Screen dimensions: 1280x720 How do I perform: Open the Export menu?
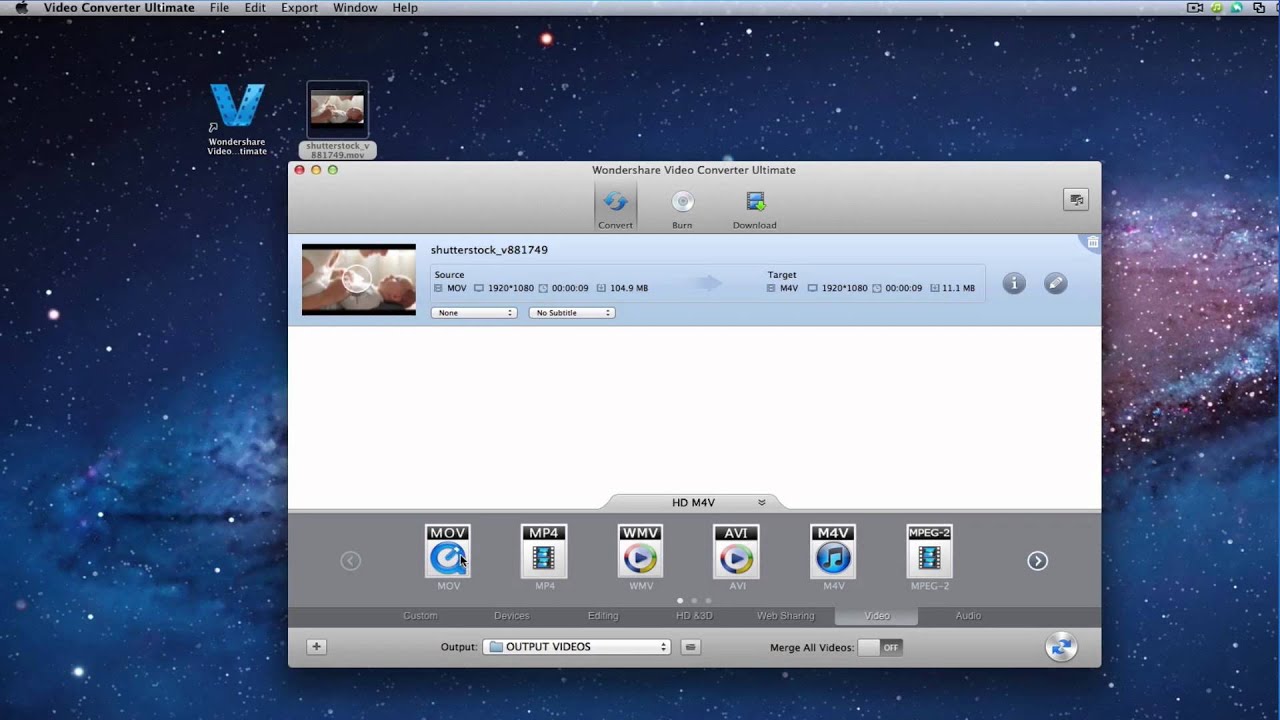tap(299, 8)
